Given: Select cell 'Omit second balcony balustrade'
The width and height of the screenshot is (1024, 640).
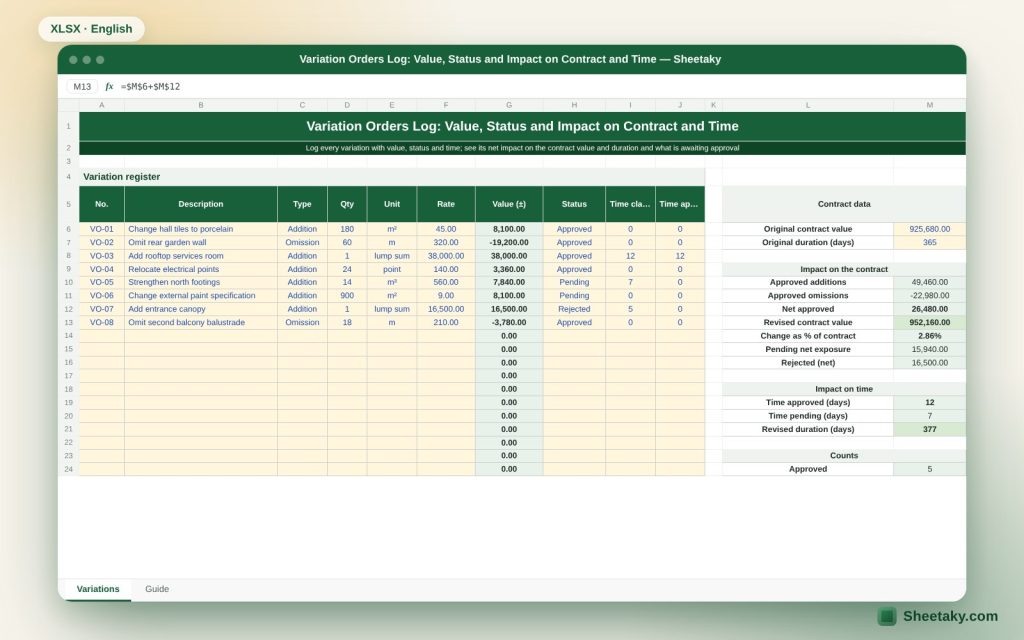Looking at the screenshot, I should point(200,323).
